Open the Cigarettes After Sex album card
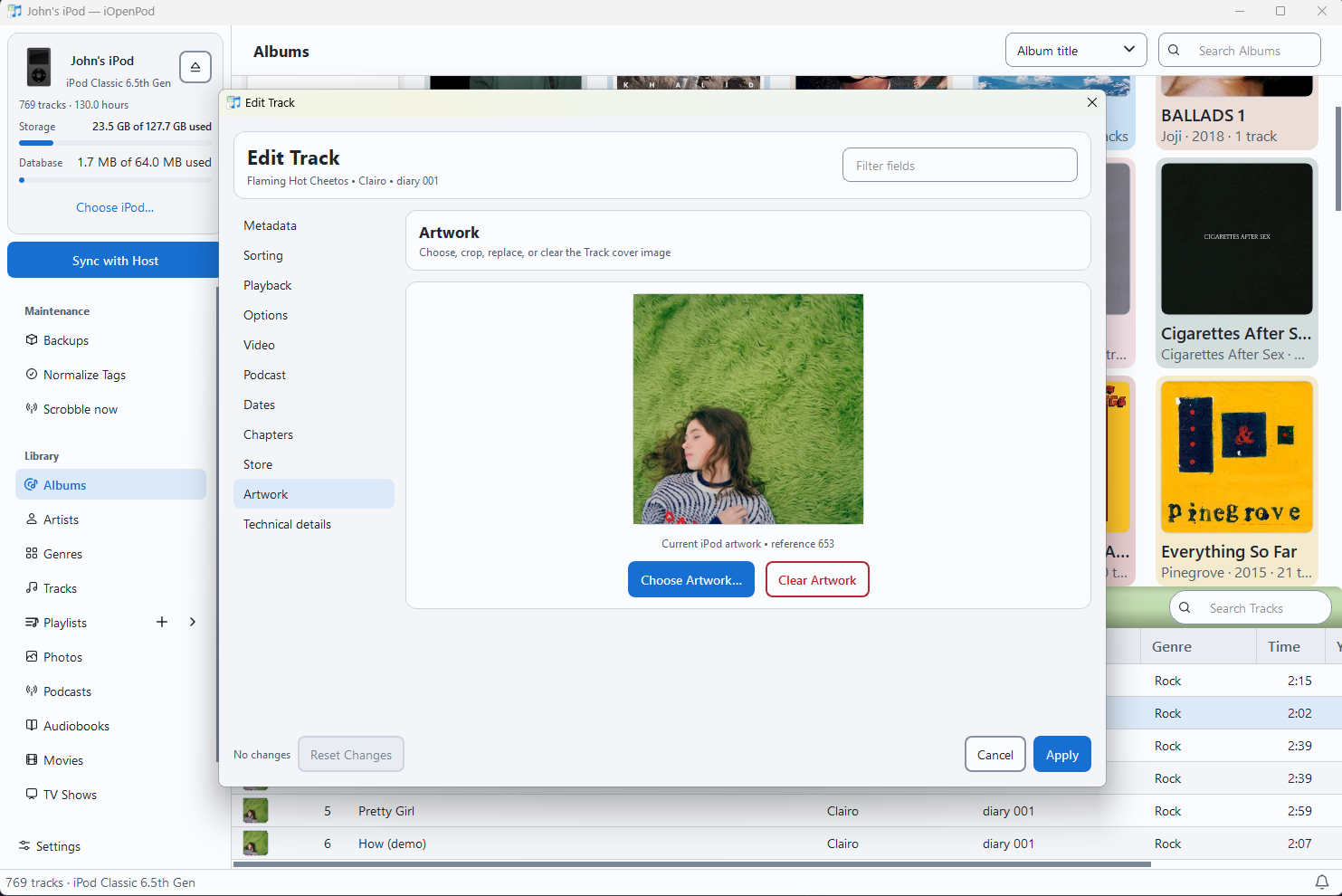Viewport: 1342px width, 896px height. click(x=1237, y=263)
